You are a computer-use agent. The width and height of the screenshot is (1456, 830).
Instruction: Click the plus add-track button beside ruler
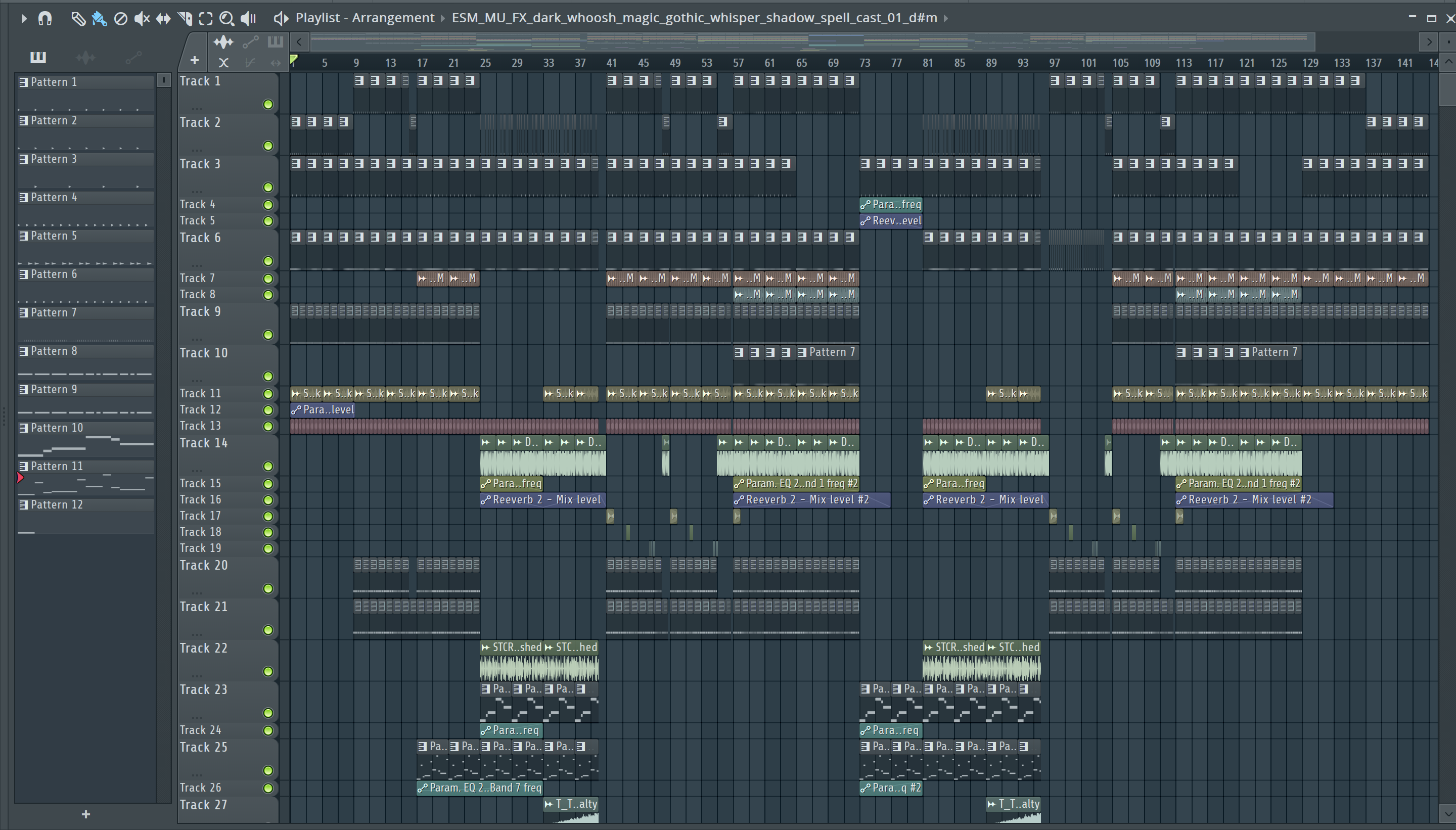coord(195,61)
